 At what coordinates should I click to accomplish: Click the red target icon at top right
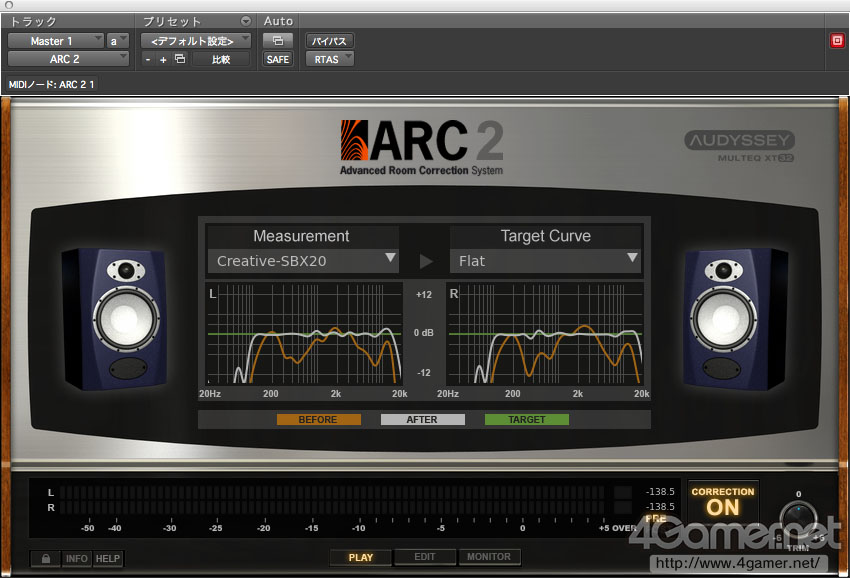(x=837, y=41)
